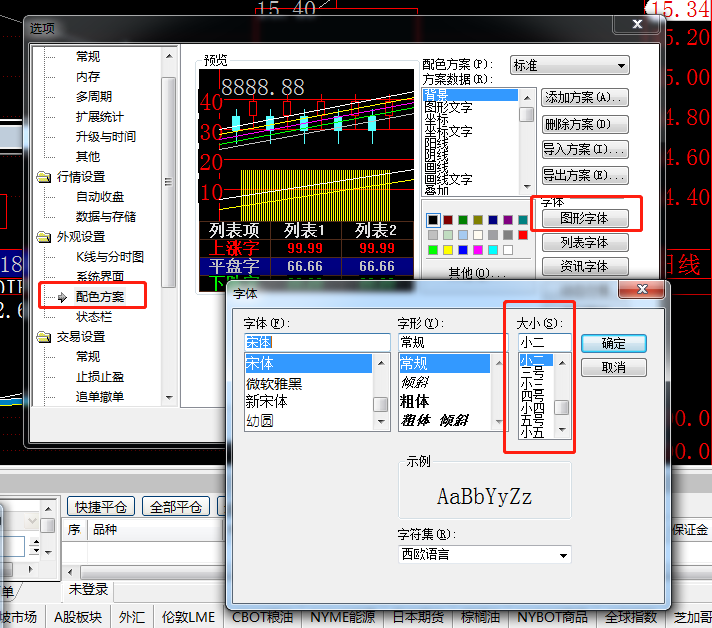Click 删除方案(D) button
The width and height of the screenshot is (712, 628).
point(585,124)
